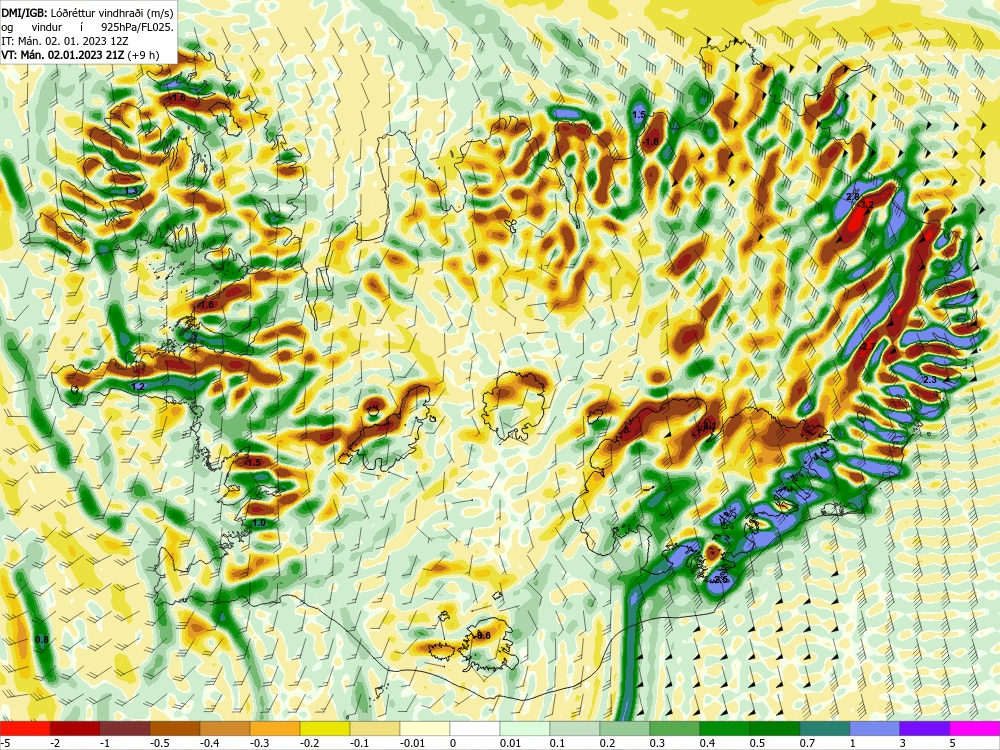Click the '0.8' value label on map
1000x750 pixels.
[41, 640]
